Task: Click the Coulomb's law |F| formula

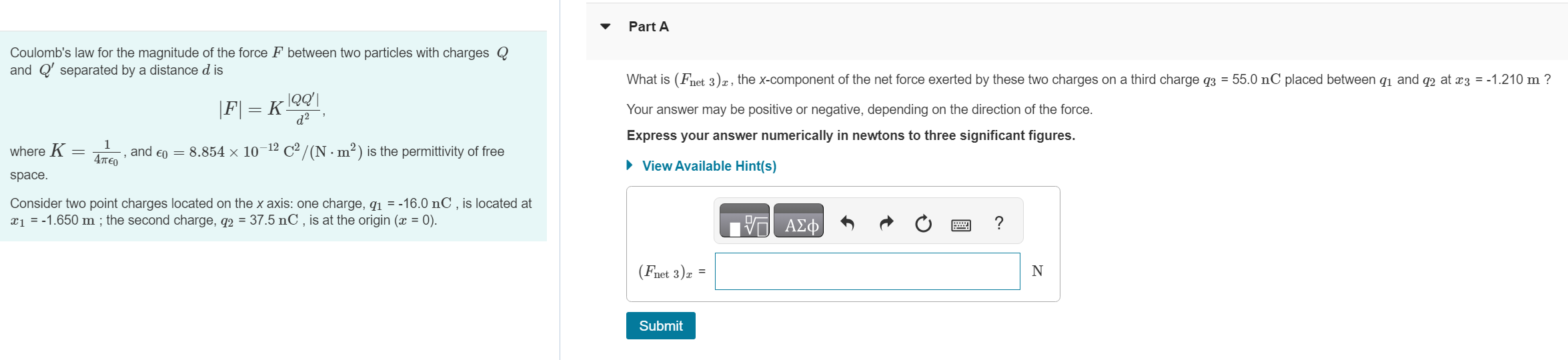Action: [x=271, y=109]
